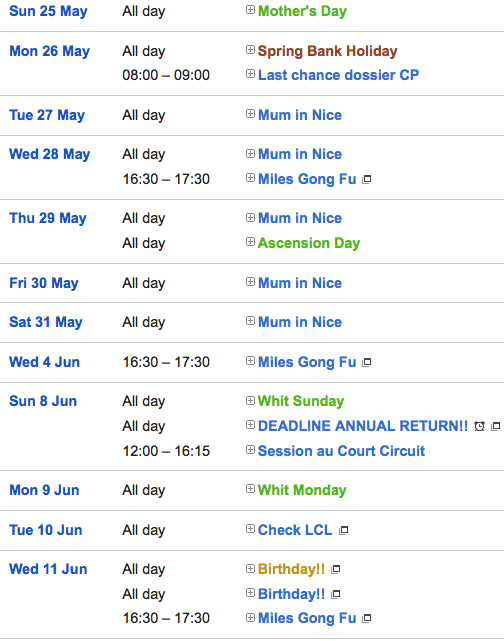The height and width of the screenshot is (641, 504).
Task: Click the icon beside the orange Birthday!! event
Action: coord(336,569)
